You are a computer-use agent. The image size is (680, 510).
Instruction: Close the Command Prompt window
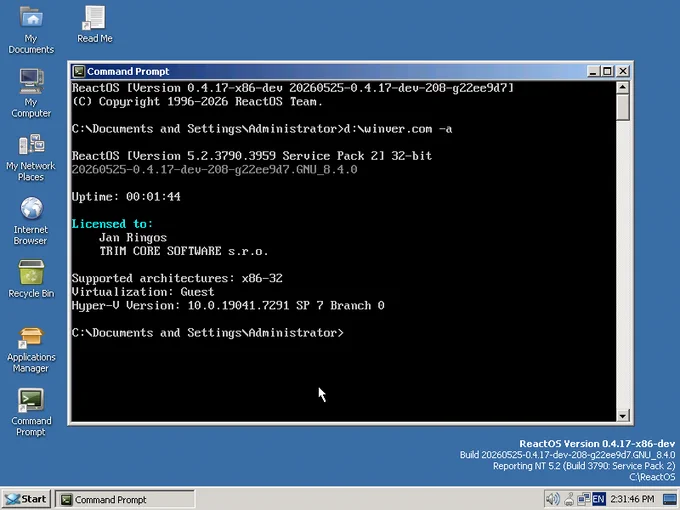pyautogui.click(x=623, y=71)
